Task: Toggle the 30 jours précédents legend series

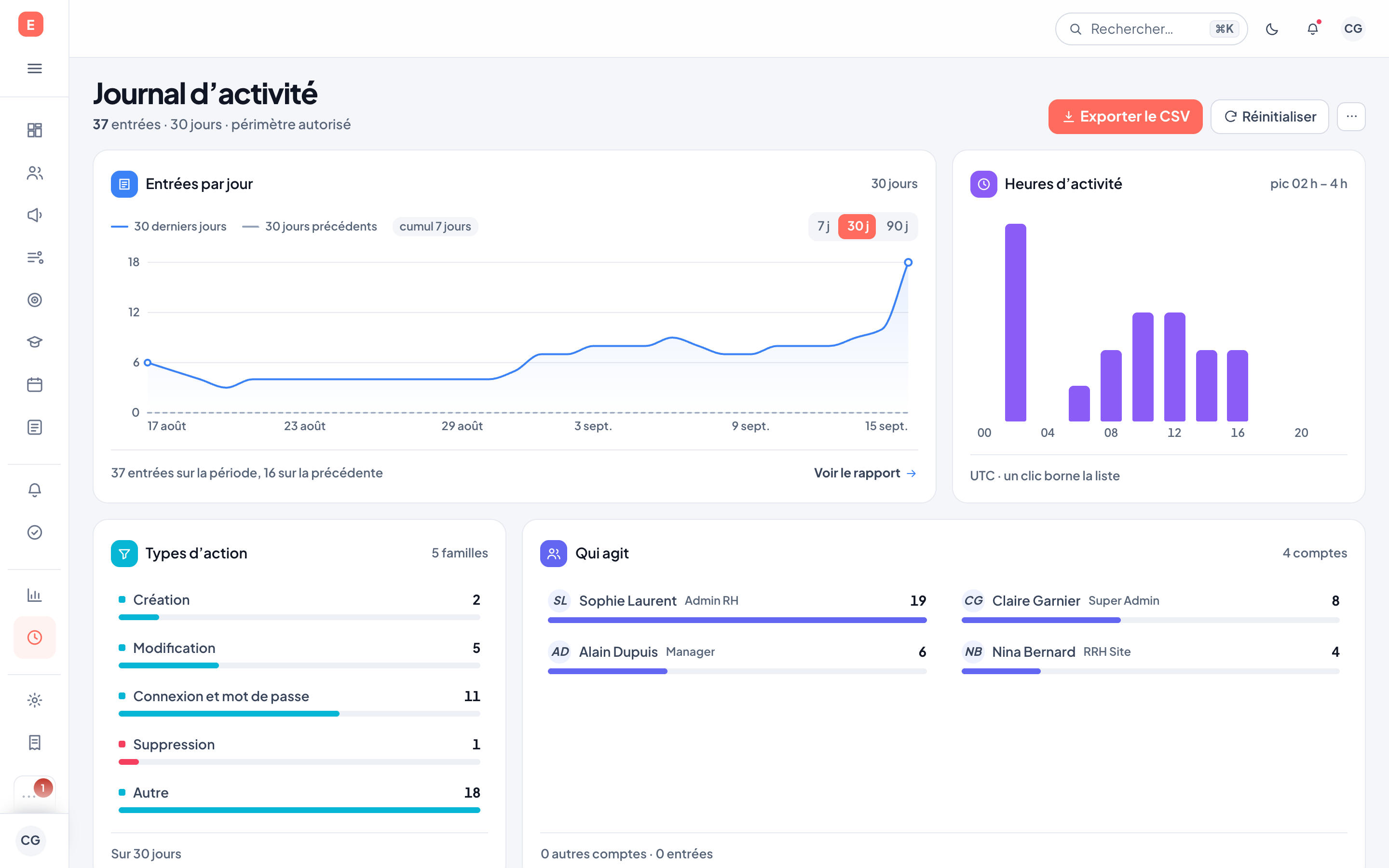Action: tap(309, 226)
